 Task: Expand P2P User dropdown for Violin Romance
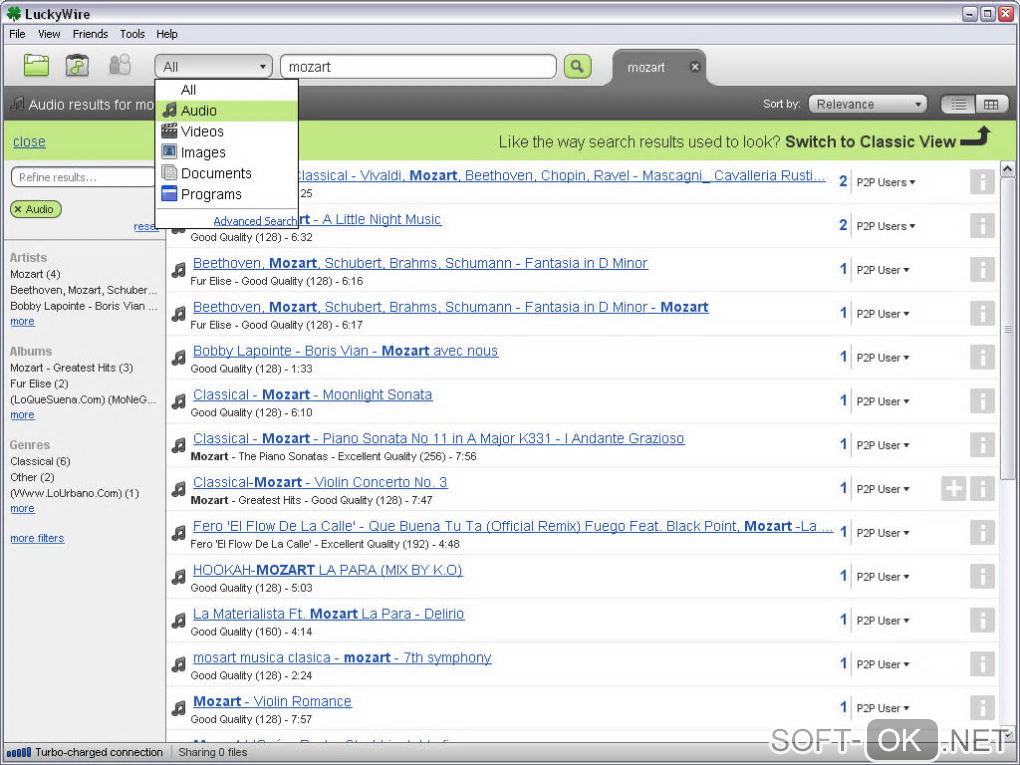click(883, 708)
